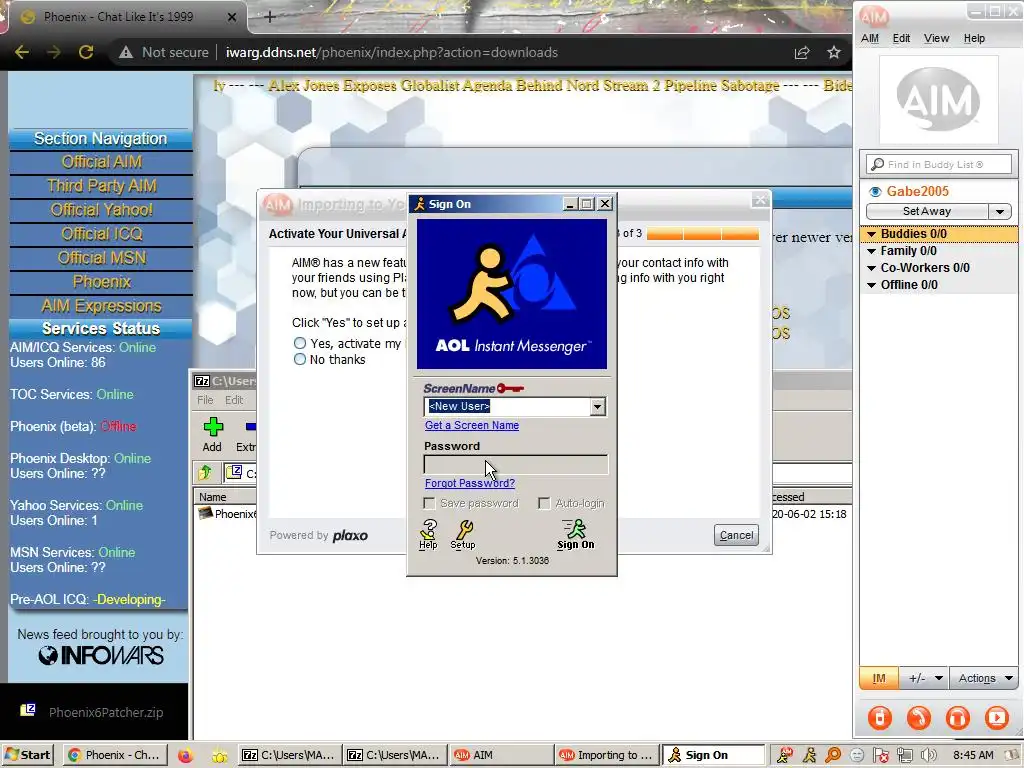Open Setup wrench icon in Sign On window

463,534
